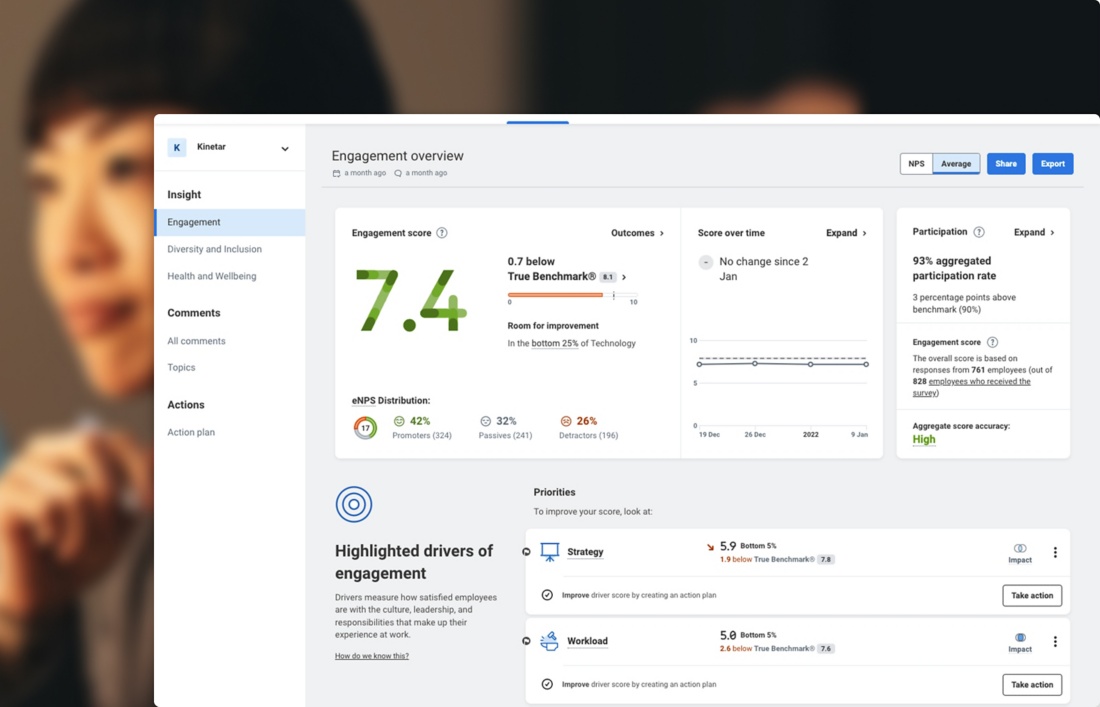This screenshot has width=1100, height=707.
Task: Open Diversity and Inclusion in sidebar
Action: point(214,249)
